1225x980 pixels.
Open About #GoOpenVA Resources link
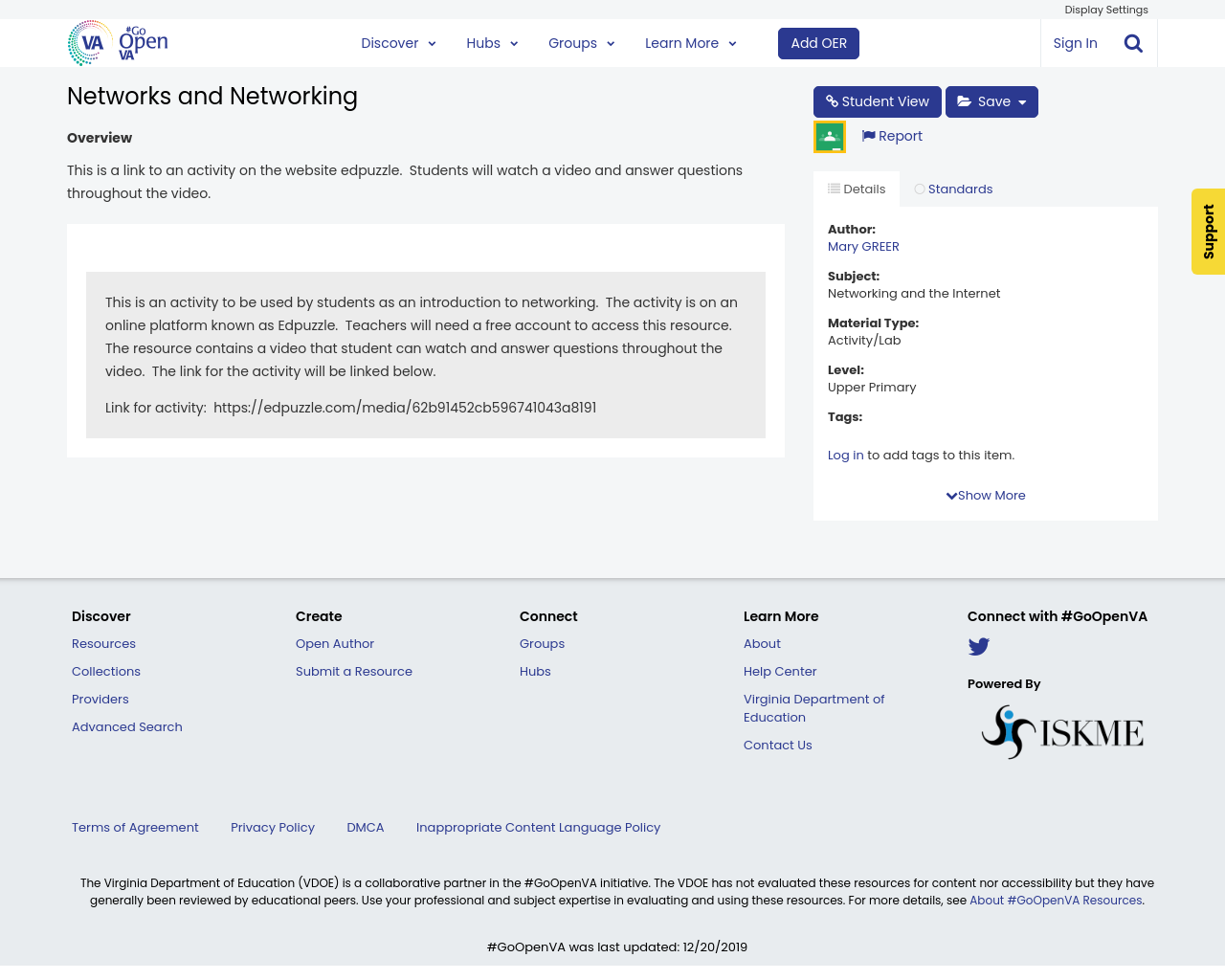click(x=1056, y=901)
